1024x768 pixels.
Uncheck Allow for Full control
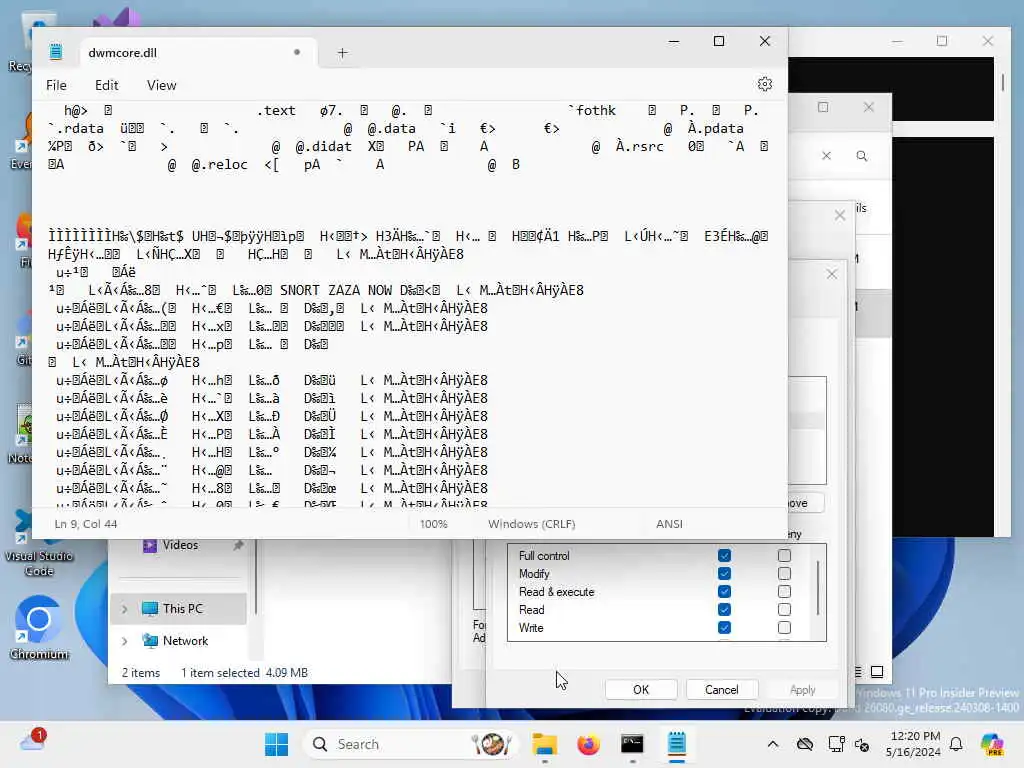(724, 556)
